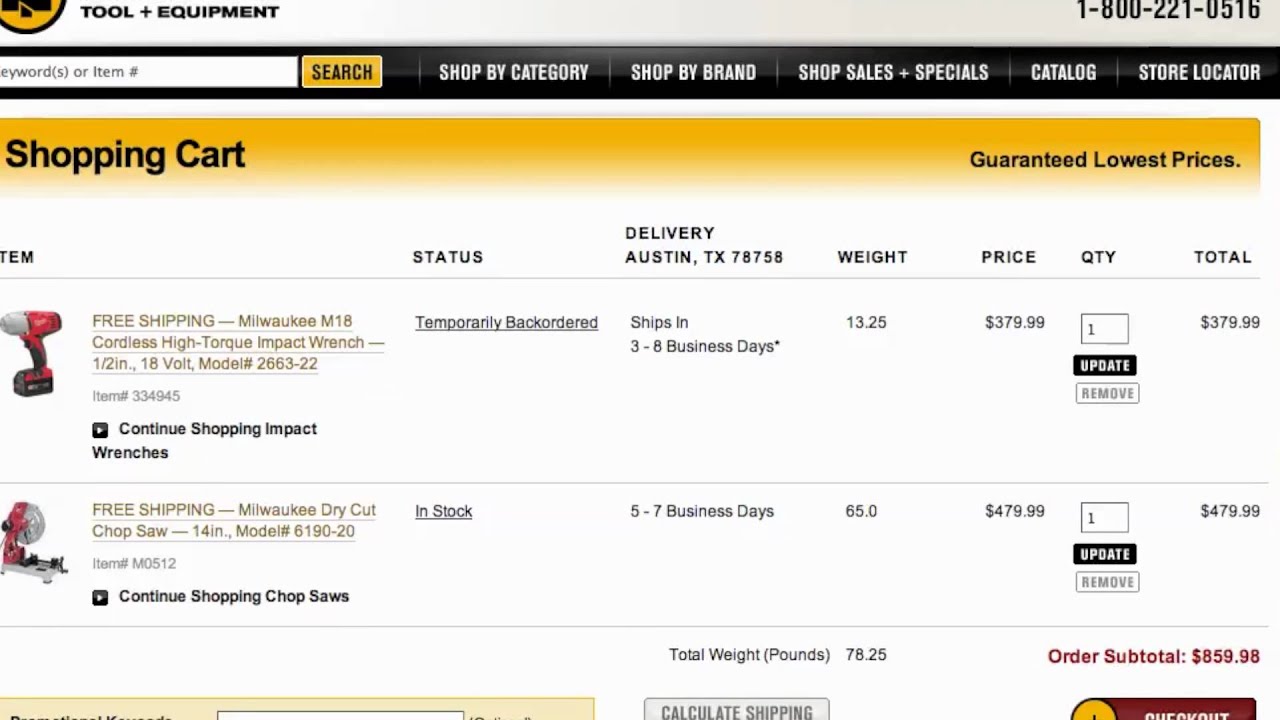Image resolution: width=1280 pixels, height=720 pixels.
Task: Click the yellow SEARCH button
Action: click(342, 72)
